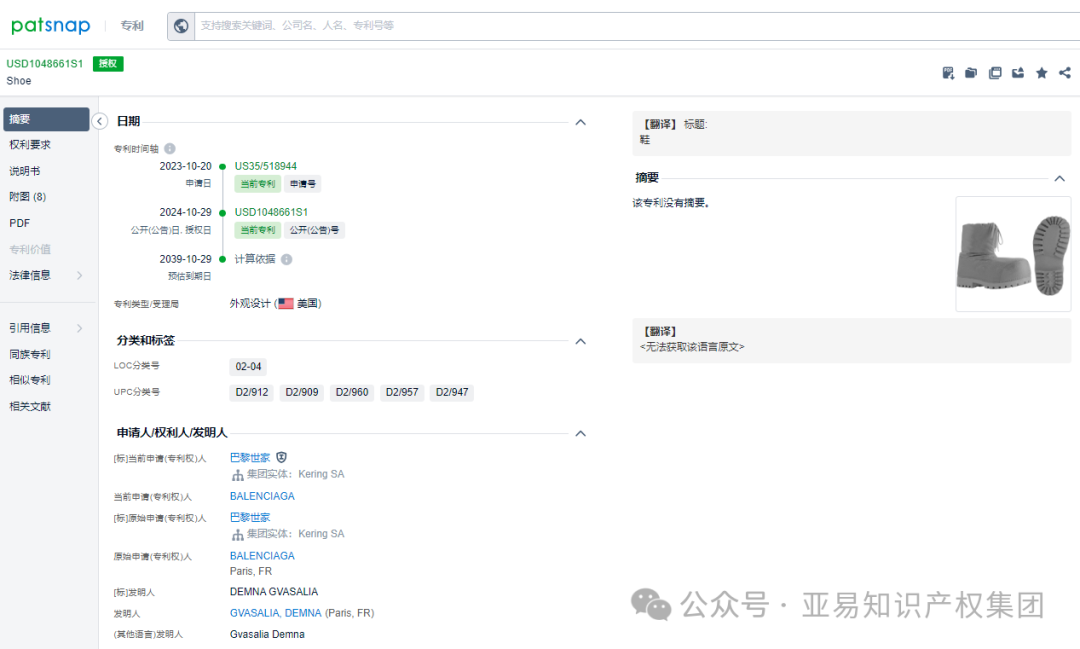Click the copy patent icon
The width and height of the screenshot is (1080, 649).
click(994, 72)
